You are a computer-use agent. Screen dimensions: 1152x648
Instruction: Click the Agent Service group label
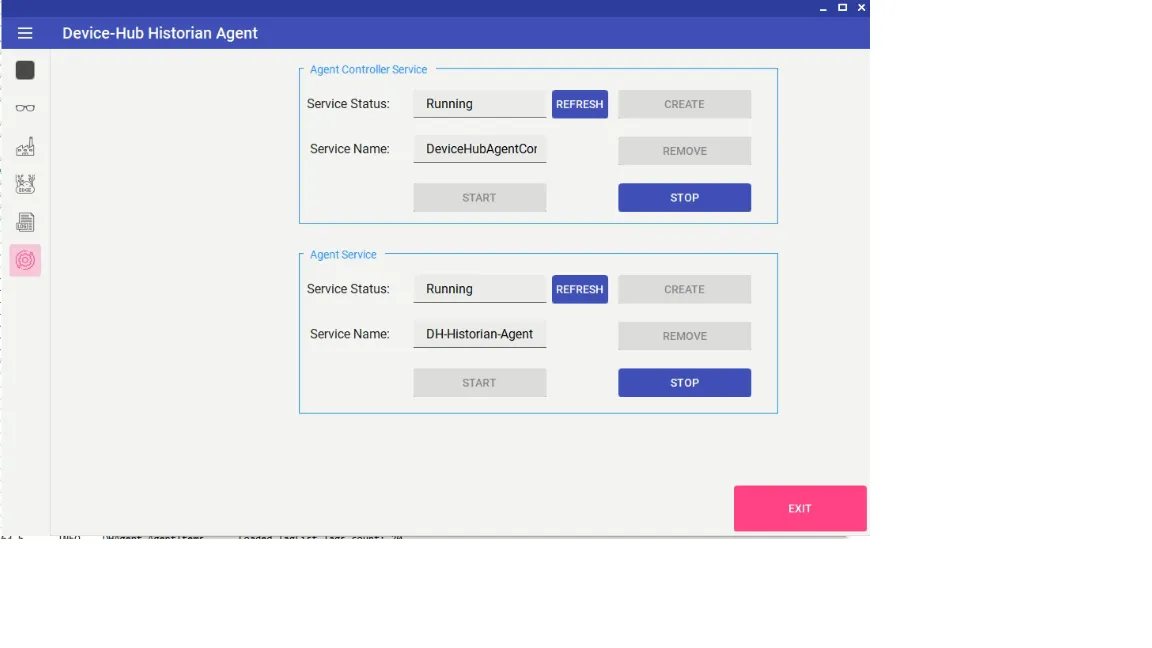[343, 254]
